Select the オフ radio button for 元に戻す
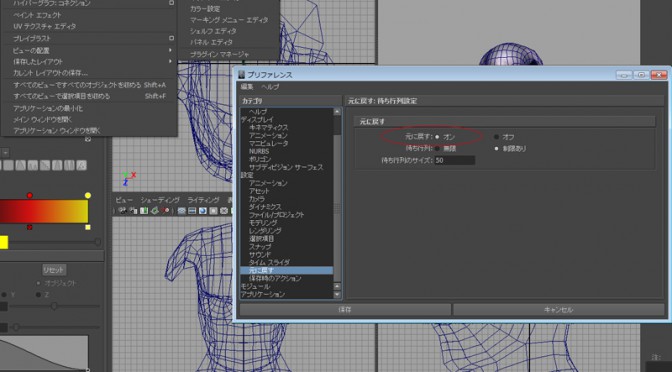672x372 pixels. (x=496, y=137)
